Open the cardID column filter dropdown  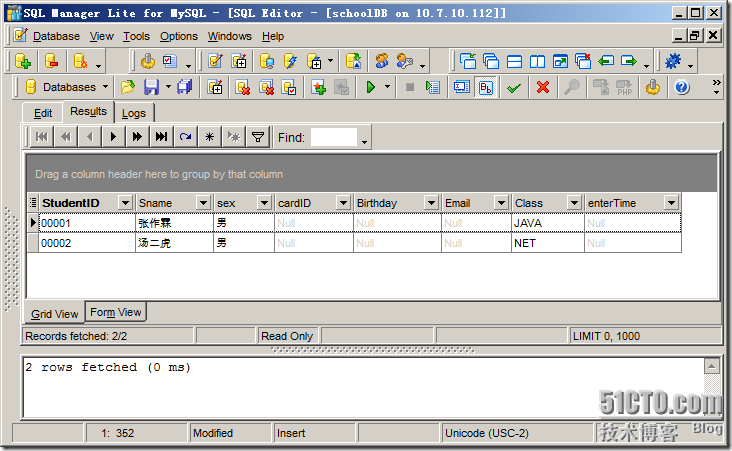tap(343, 203)
